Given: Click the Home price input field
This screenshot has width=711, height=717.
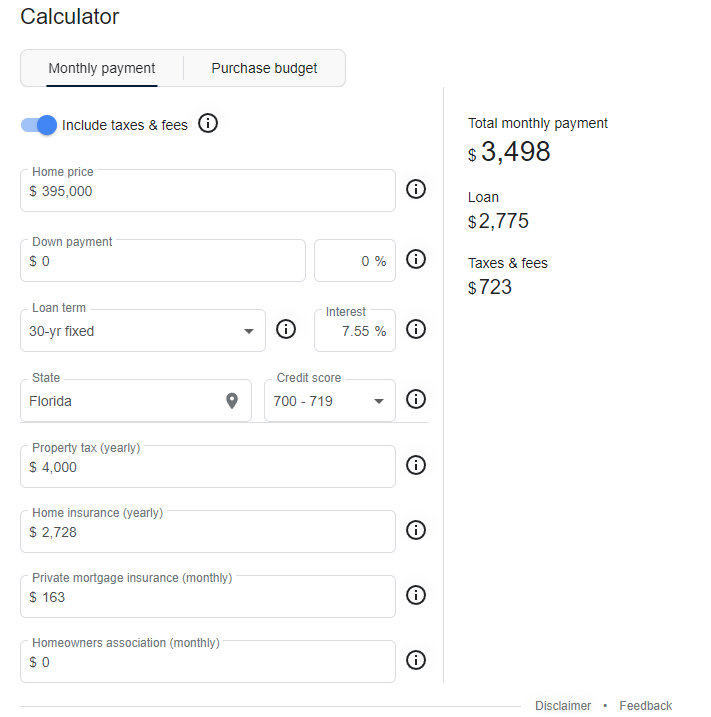Looking at the screenshot, I should tap(208, 191).
